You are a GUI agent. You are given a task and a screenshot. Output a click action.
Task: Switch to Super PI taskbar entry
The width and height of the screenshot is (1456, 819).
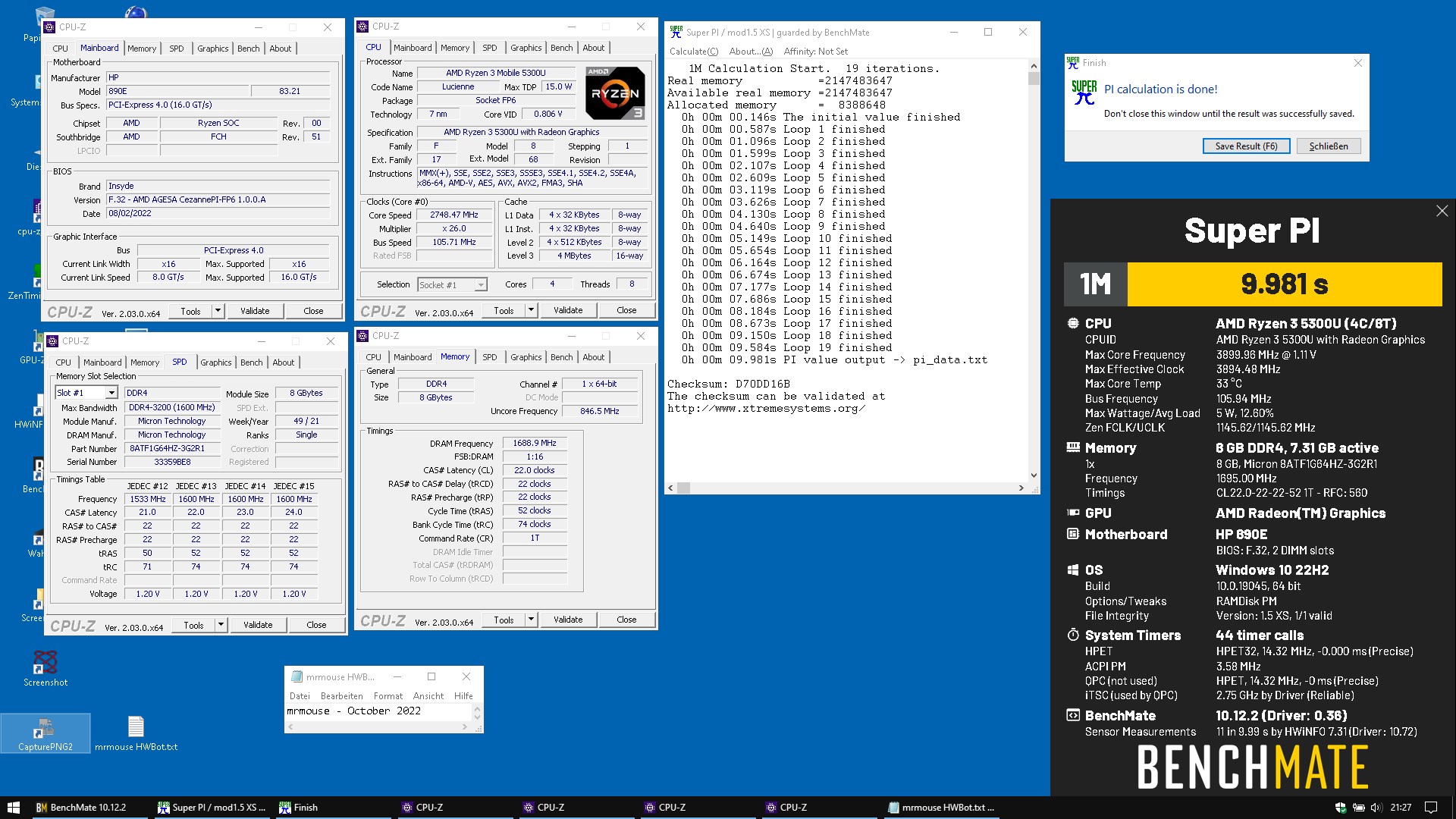coord(211,808)
